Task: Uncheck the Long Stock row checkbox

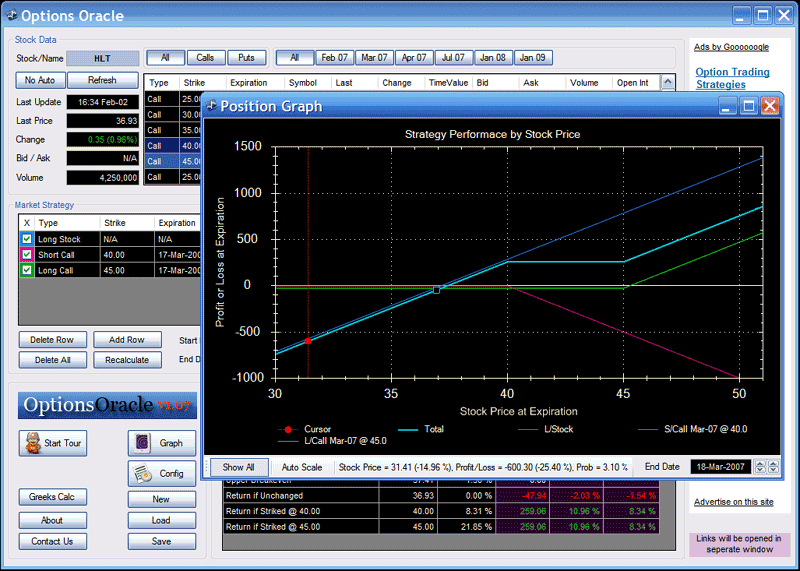Action: 27,239
